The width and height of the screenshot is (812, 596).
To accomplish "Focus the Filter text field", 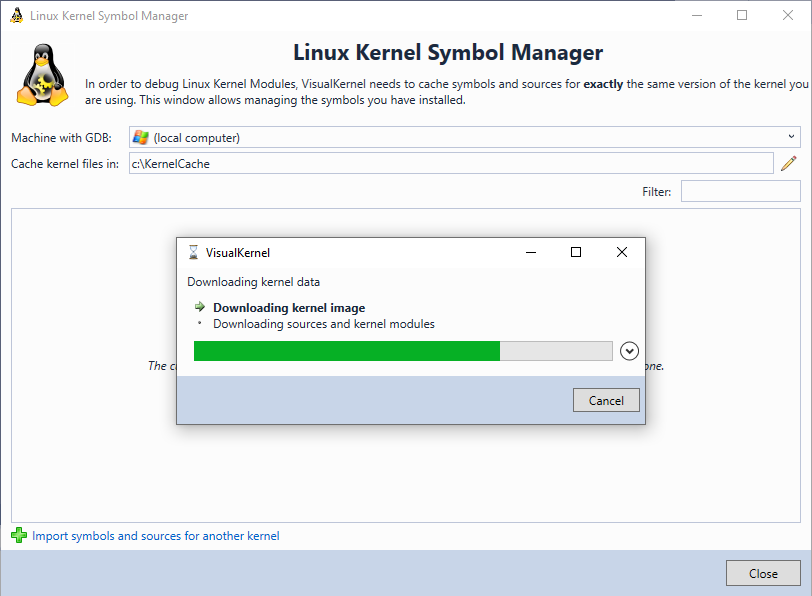I will click(x=741, y=191).
